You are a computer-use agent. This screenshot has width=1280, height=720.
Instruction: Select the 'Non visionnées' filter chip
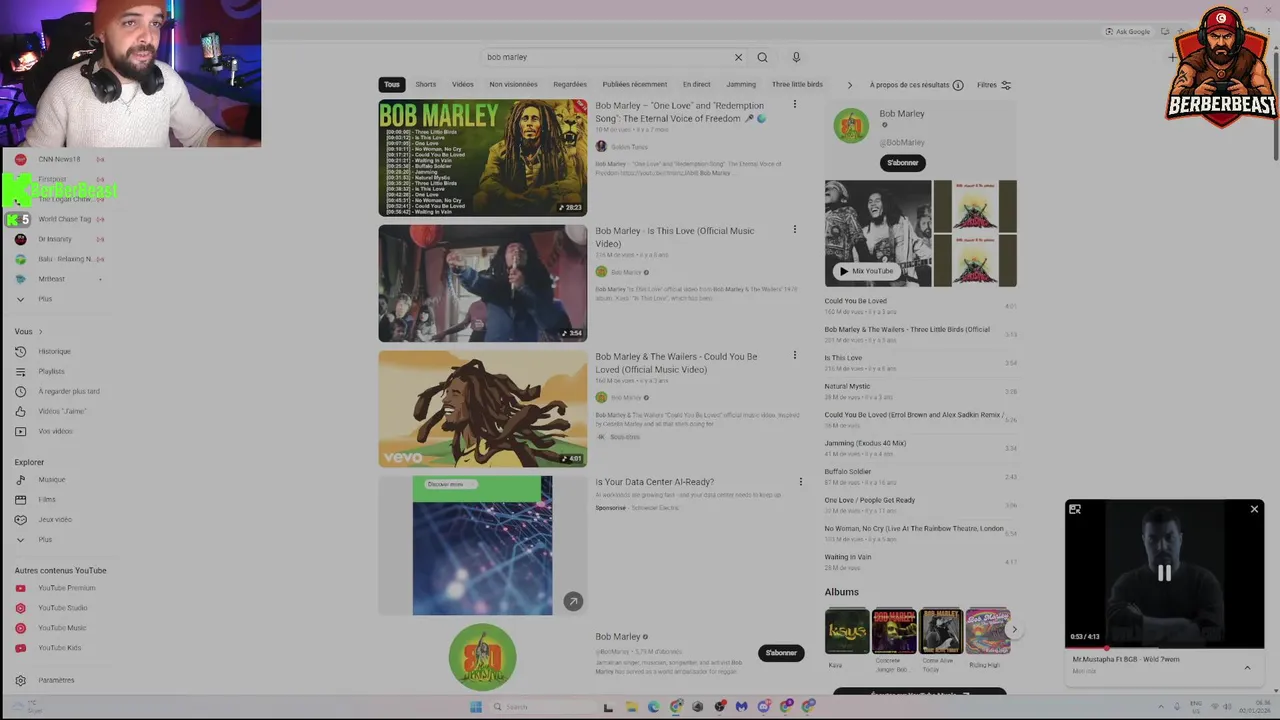[x=513, y=85]
